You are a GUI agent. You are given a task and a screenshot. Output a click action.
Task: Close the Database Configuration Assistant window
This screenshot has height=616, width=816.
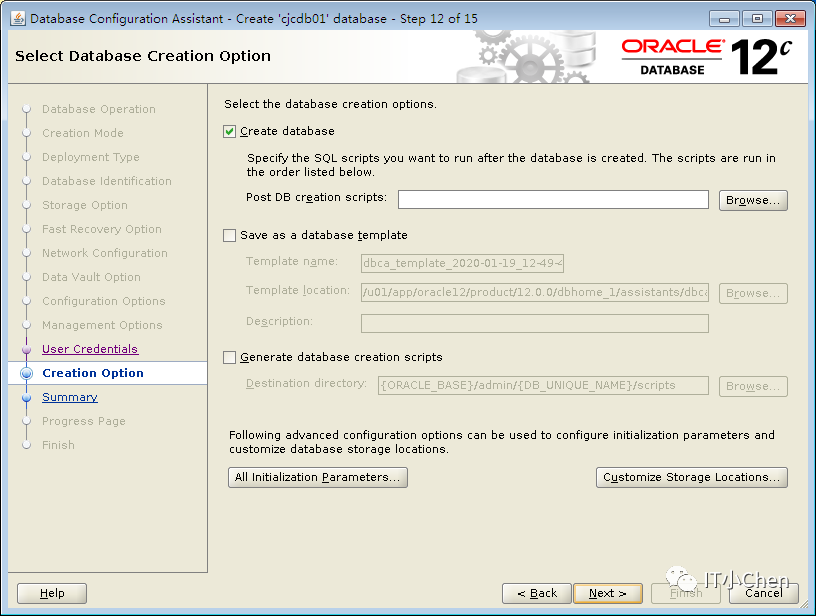(x=790, y=19)
